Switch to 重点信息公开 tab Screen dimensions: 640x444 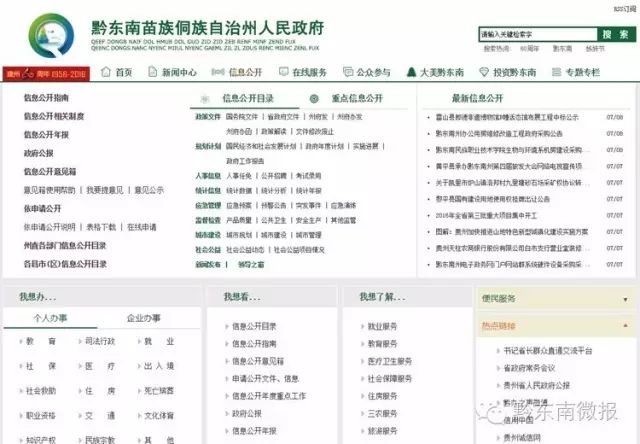[x=357, y=98]
